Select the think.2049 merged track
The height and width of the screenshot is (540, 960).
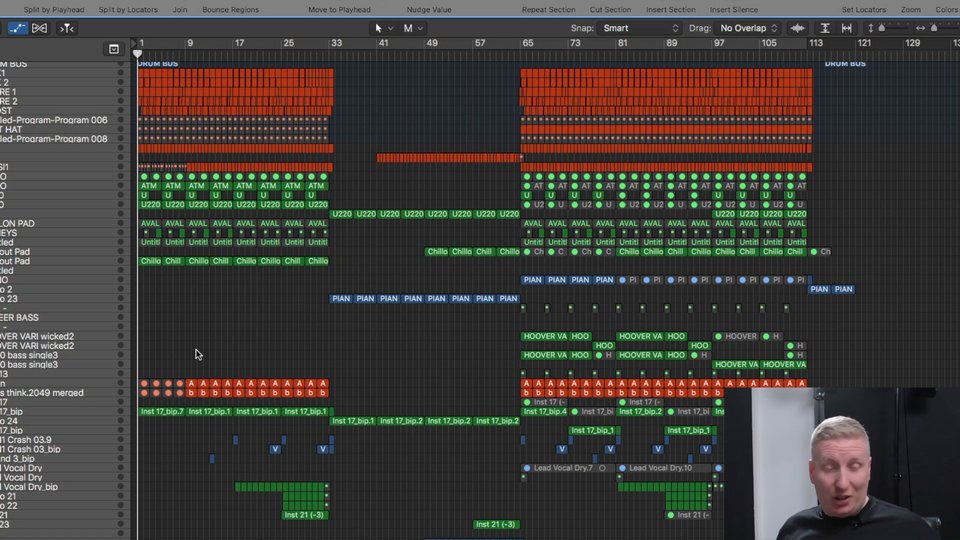coord(42,392)
